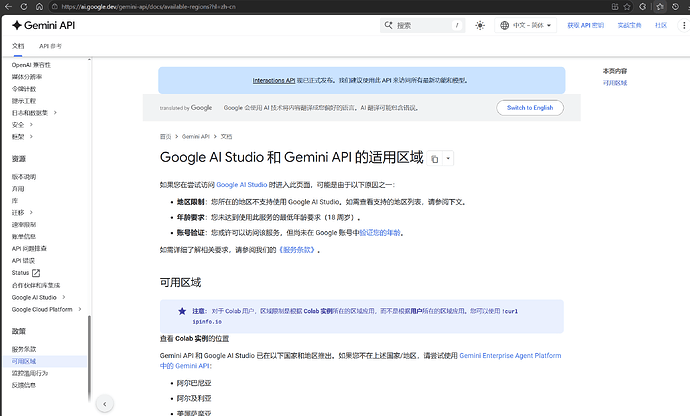Select 可用区域 in the page contents list
Viewport: 690px width, 416px height.
(x=615, y=83)
